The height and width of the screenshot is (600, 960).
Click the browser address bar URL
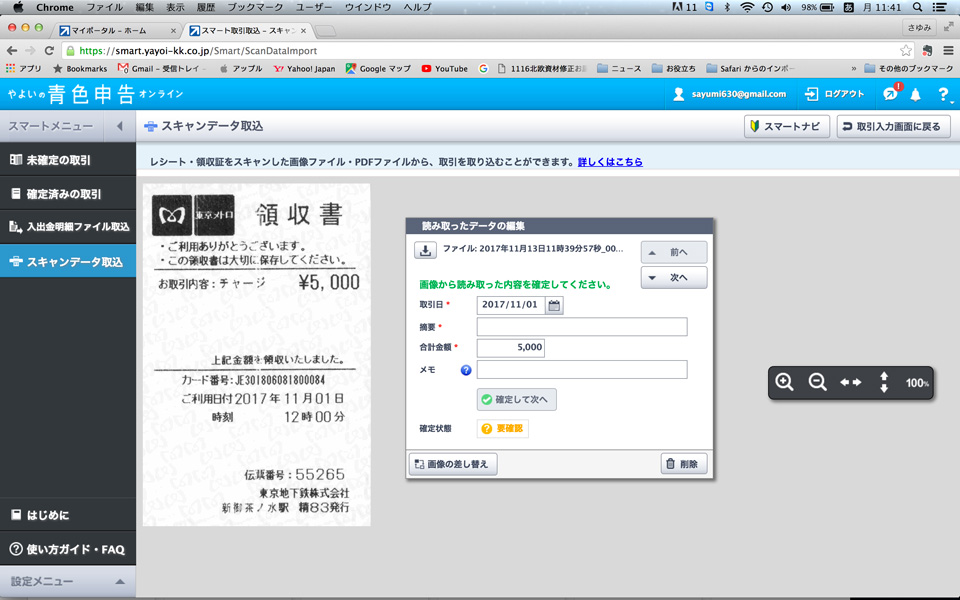198,51
